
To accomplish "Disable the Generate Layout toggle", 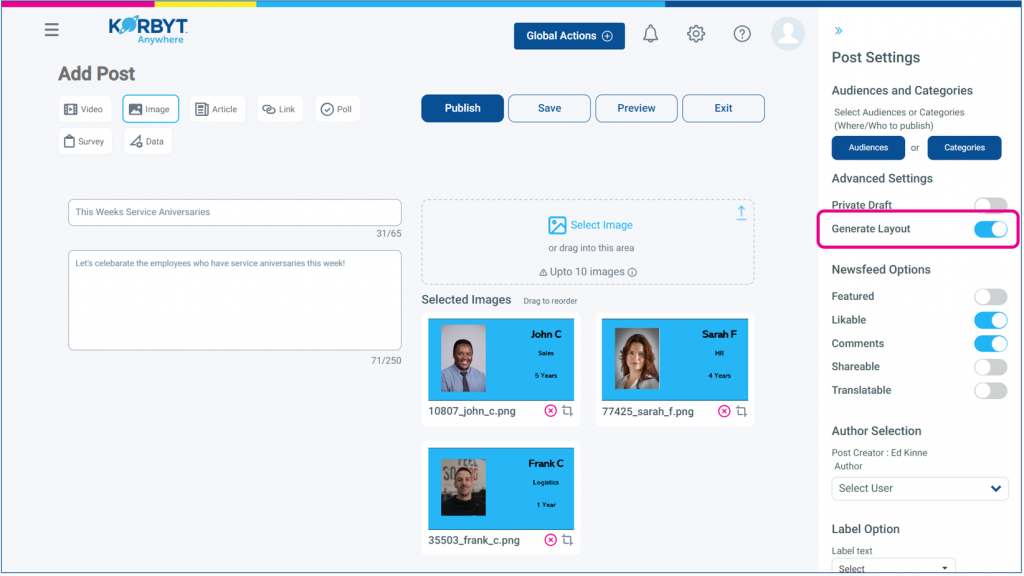I will 990,229.
